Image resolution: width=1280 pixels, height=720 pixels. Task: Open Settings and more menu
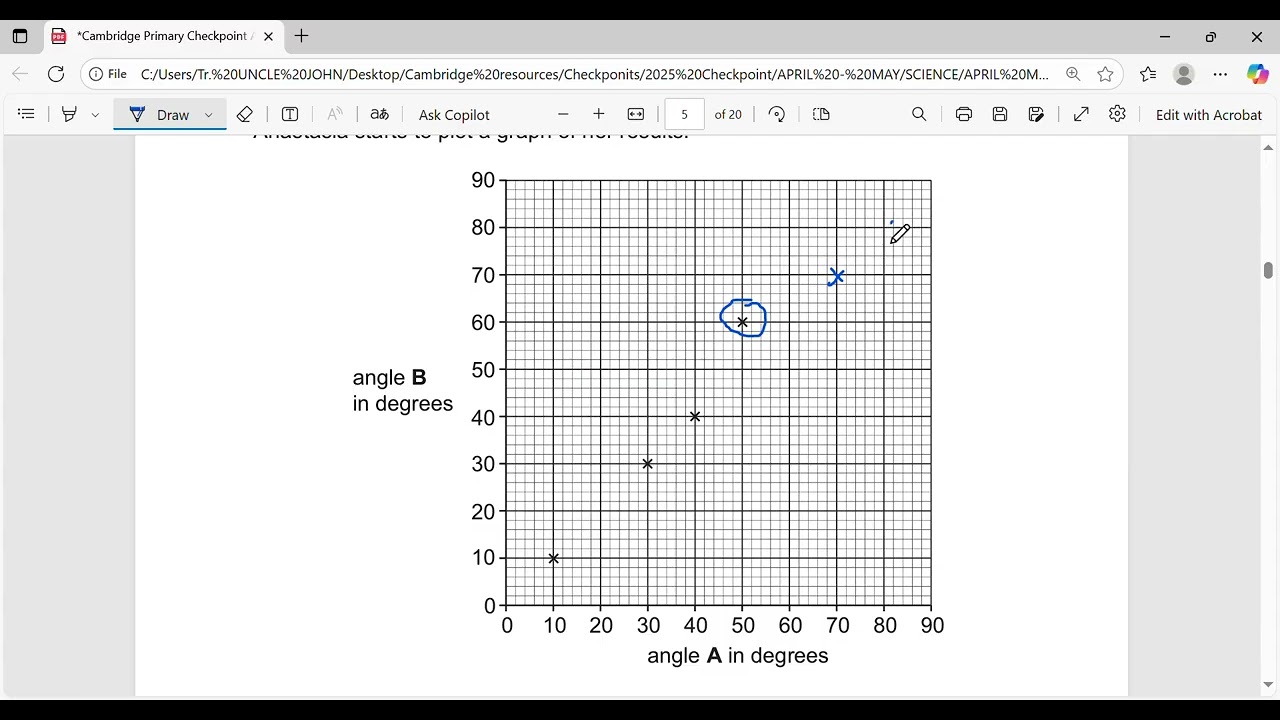(x=1221, y=74)
